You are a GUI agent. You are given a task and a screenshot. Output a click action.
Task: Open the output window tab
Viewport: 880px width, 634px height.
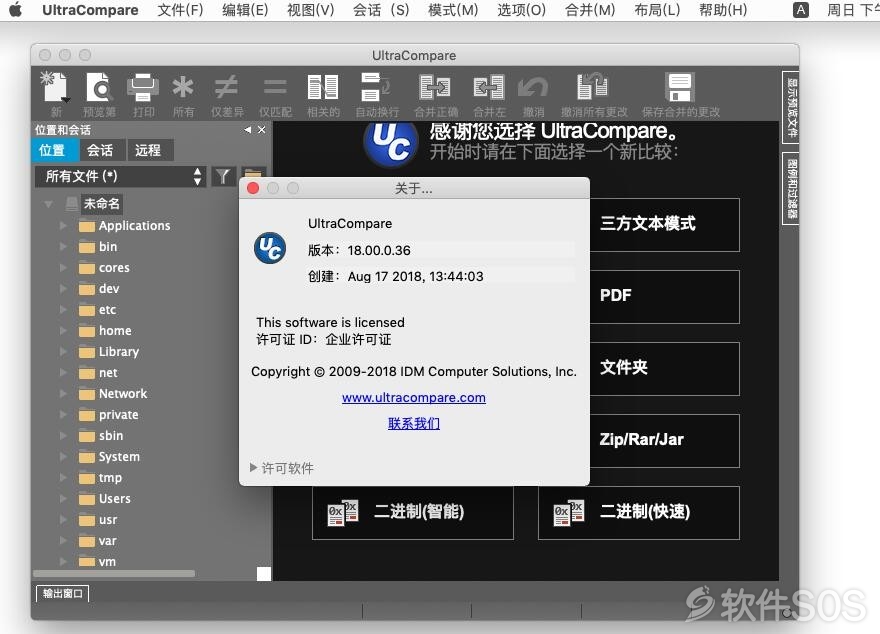[62, 594]
